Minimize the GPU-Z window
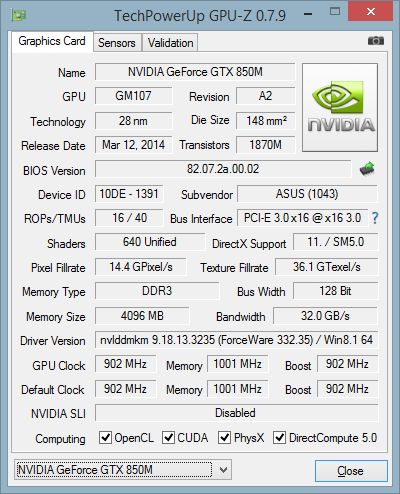This screenshot has height=494, width=400. point(308,14)
